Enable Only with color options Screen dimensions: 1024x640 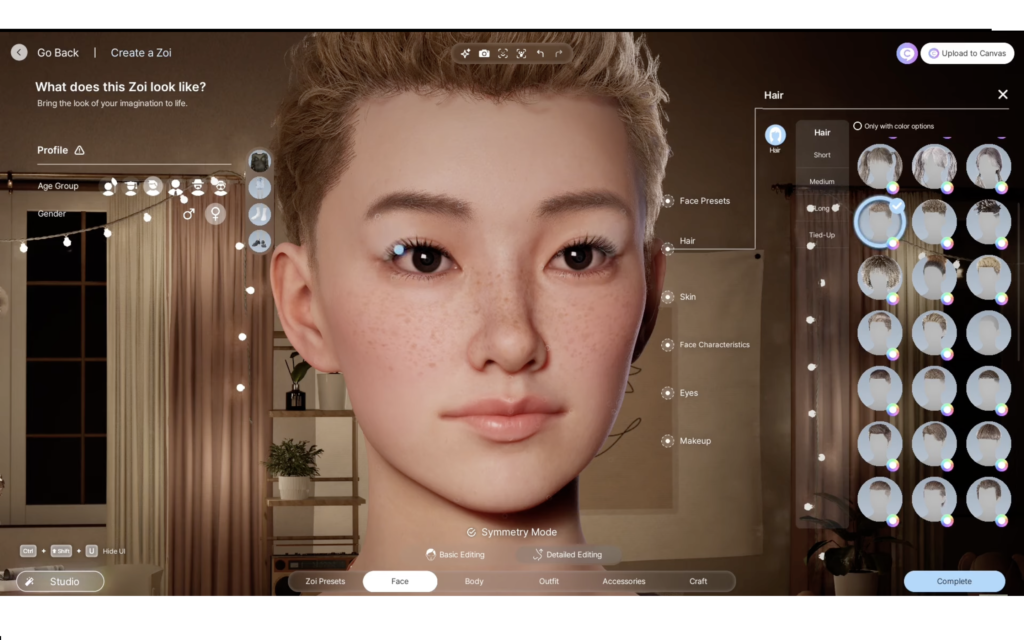(857, 126)
